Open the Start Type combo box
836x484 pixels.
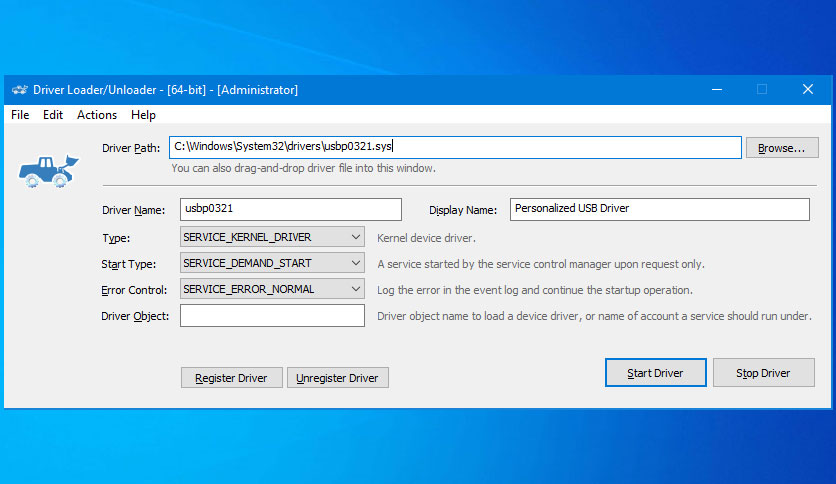click(272, 263)
